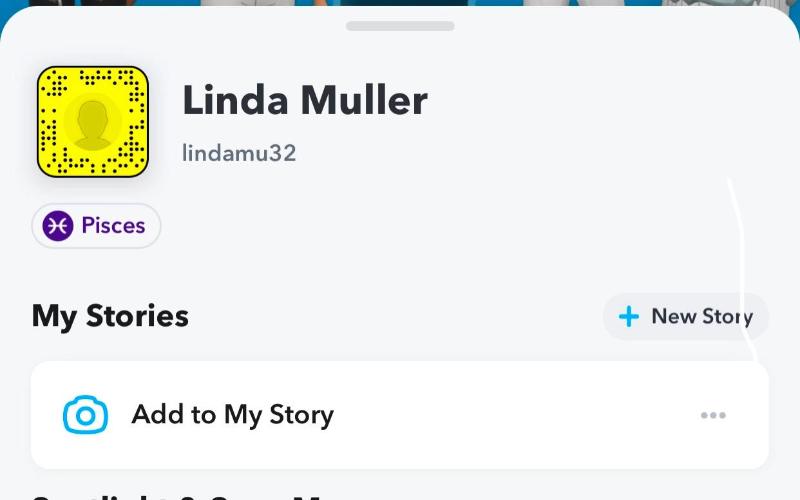Tap the purple Pisces zodiac symbol
800x500 pixels.
tap(58, 226)
